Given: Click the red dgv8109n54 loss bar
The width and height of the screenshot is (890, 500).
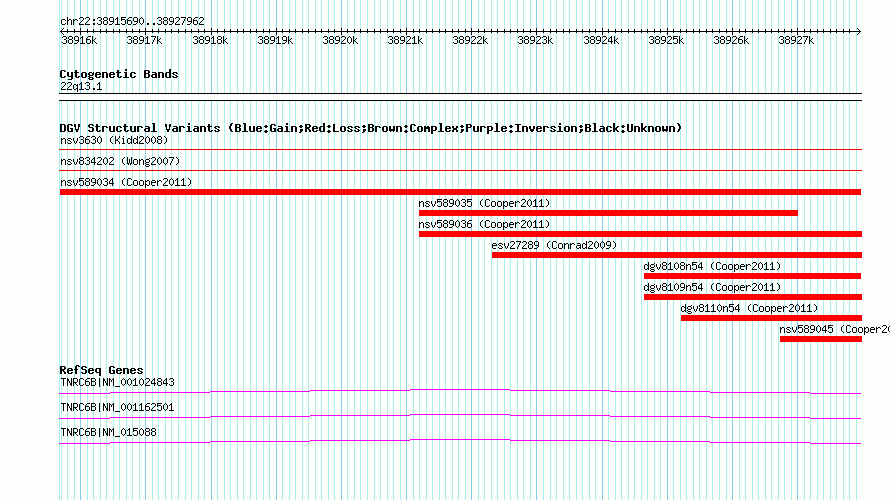Looking at the screenshot, I should point(753,297).
